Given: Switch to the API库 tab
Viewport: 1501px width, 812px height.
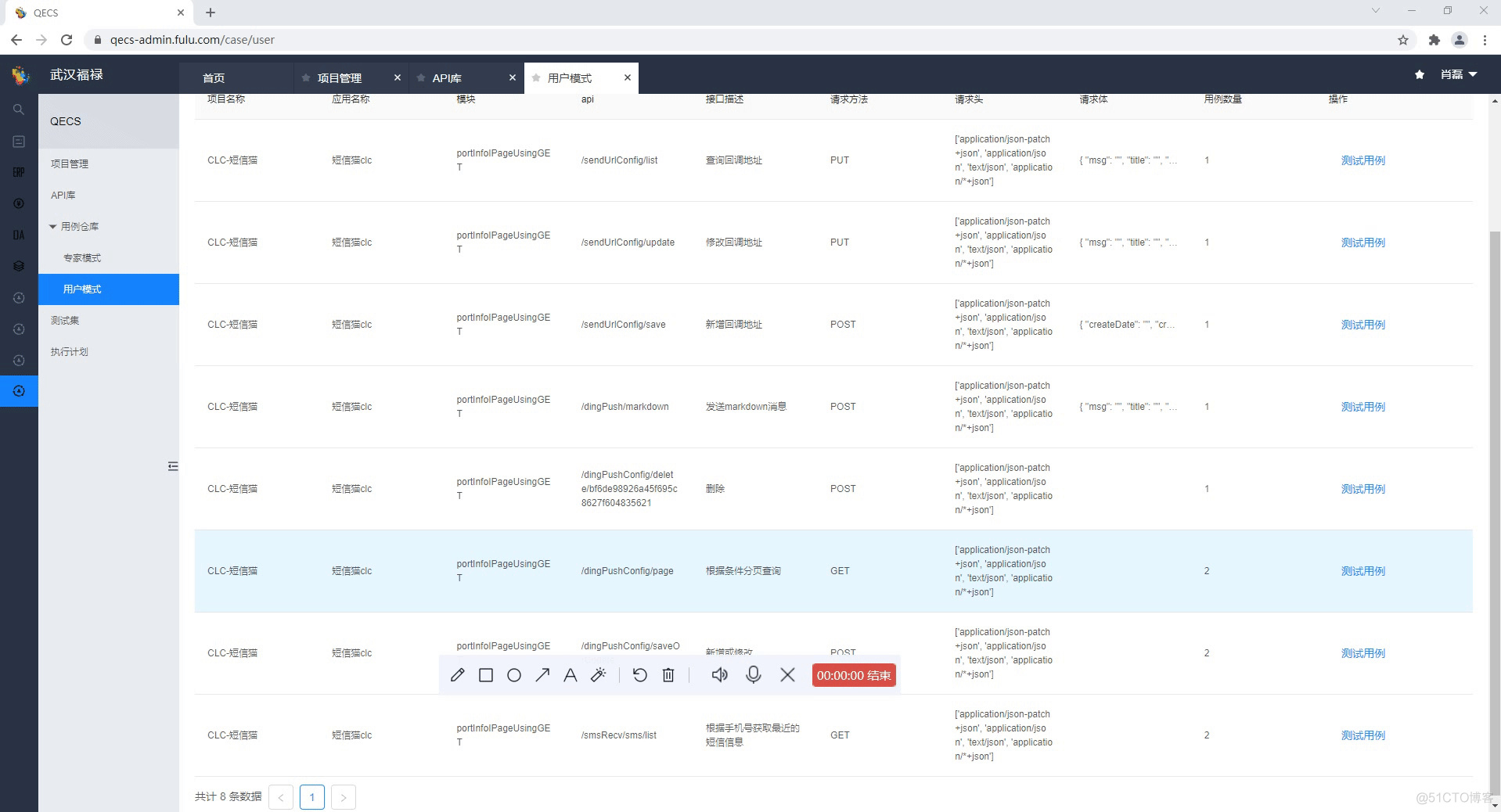Looking at the screenshot, I should click(447, 78).
